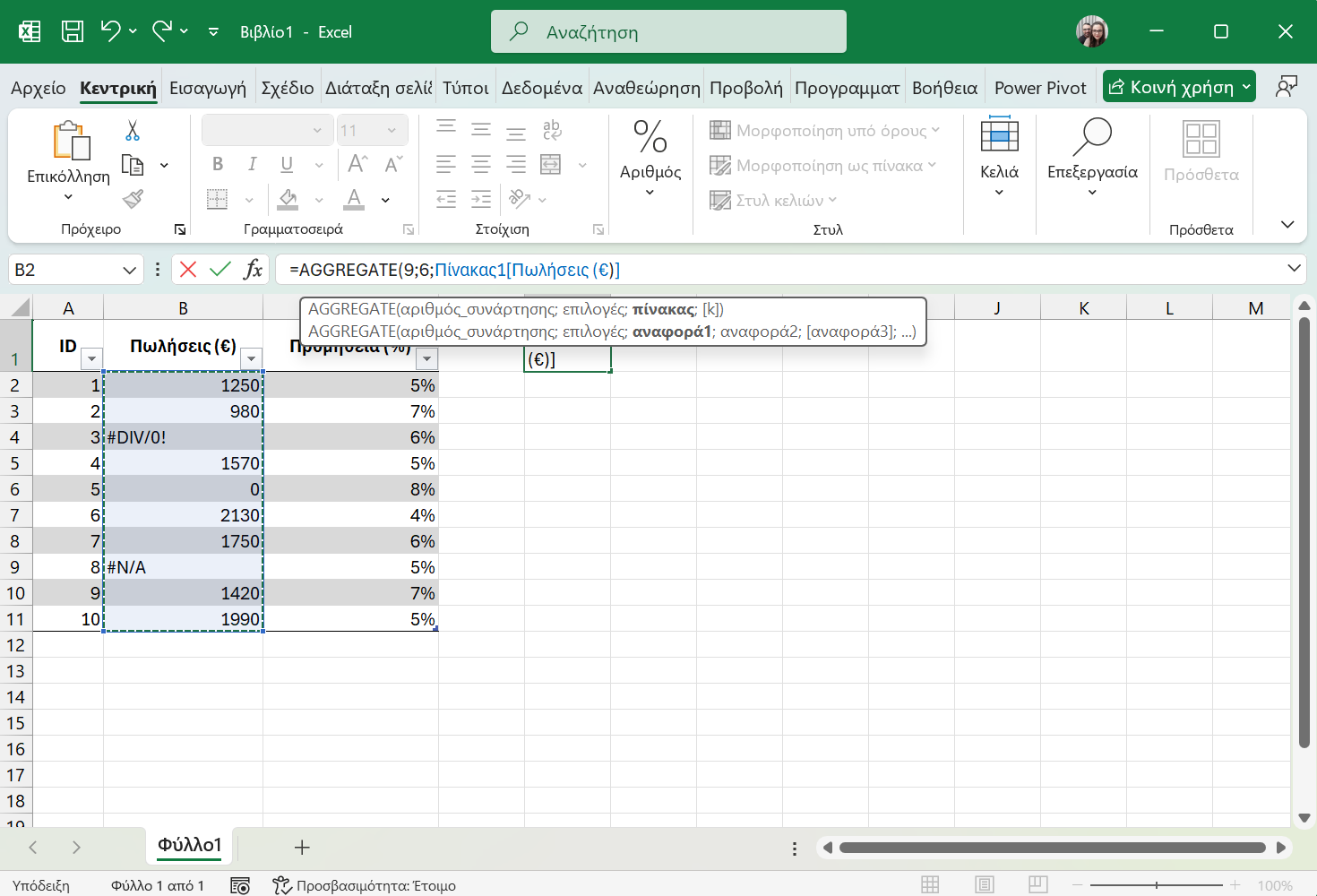Screen dimensions: 1317x896
Task: Toggle Page Break Preview view
Action: coord(1038,885)
